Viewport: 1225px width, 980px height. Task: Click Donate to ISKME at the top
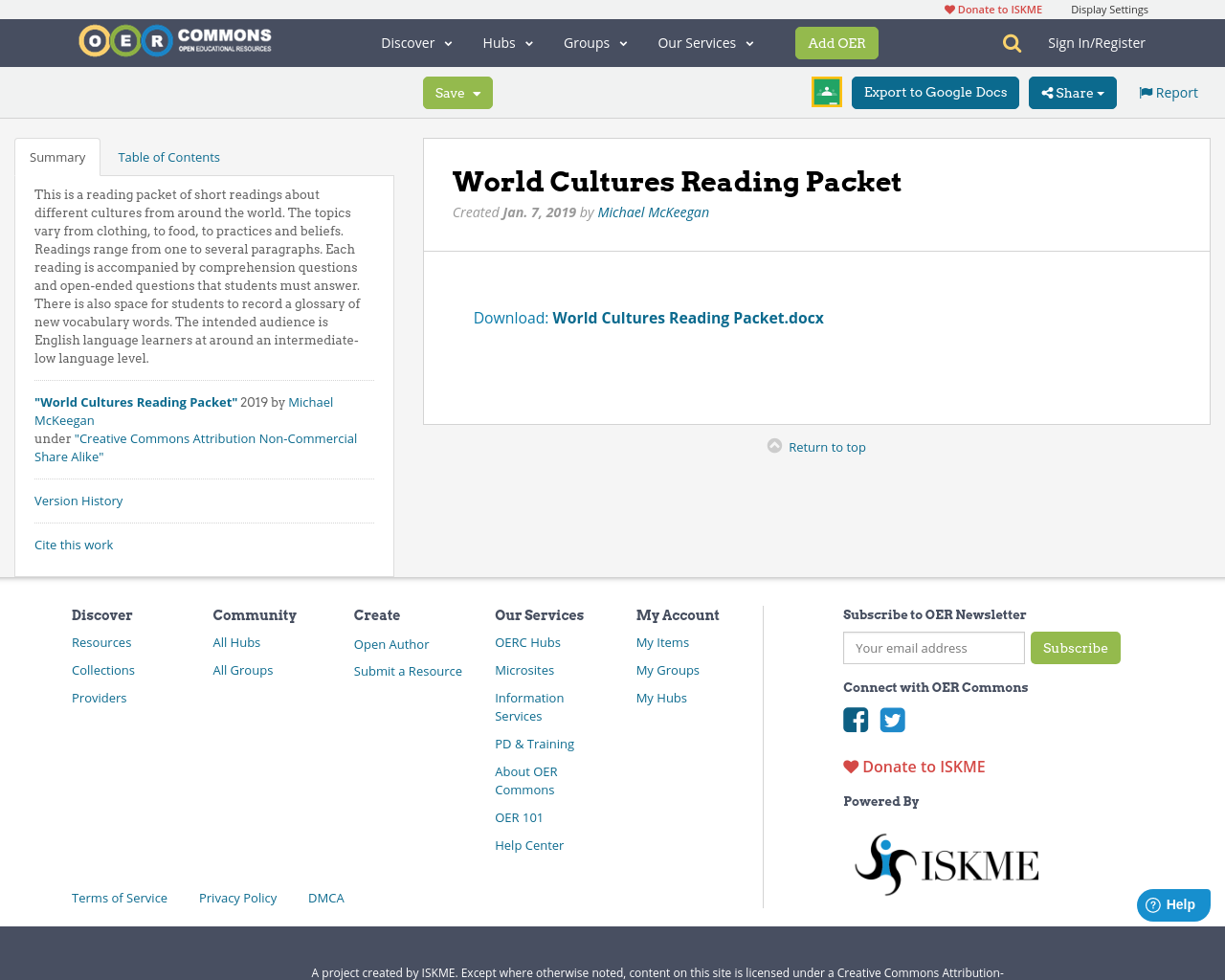tap(991, 9)
